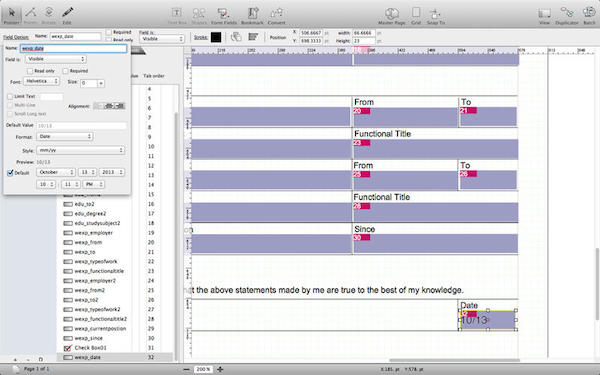Open the Shapes tool
The width and height of the screenshot is (600, 375).
199,15
